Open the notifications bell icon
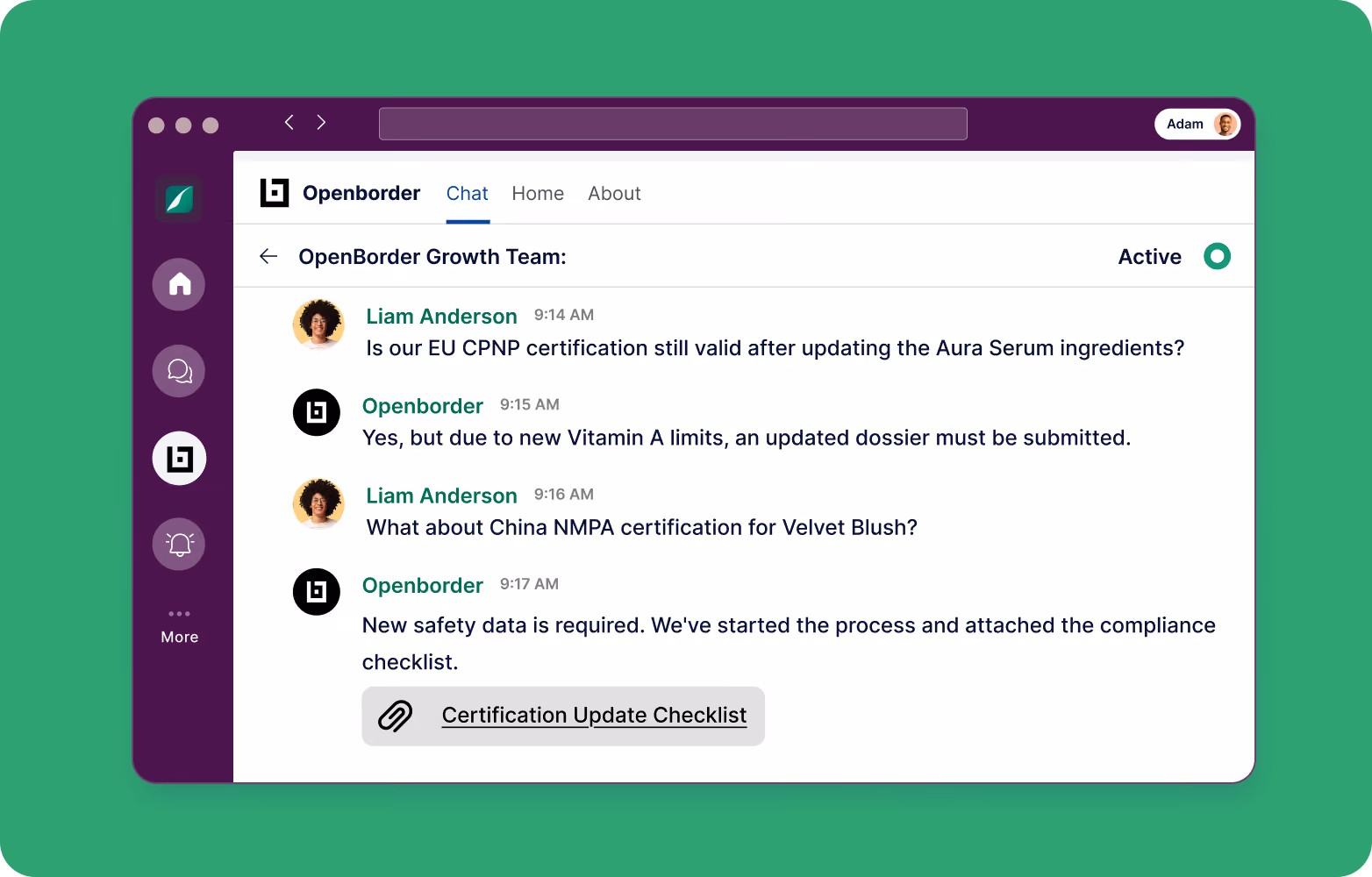Viewport: 1372px width, 877px height. point(179,545)
